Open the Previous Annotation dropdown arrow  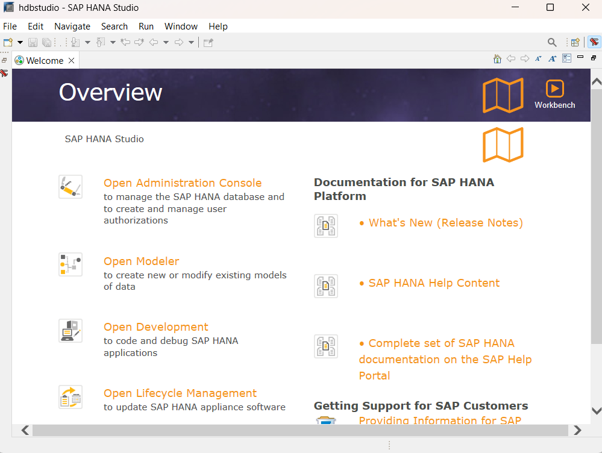(113, 42)
